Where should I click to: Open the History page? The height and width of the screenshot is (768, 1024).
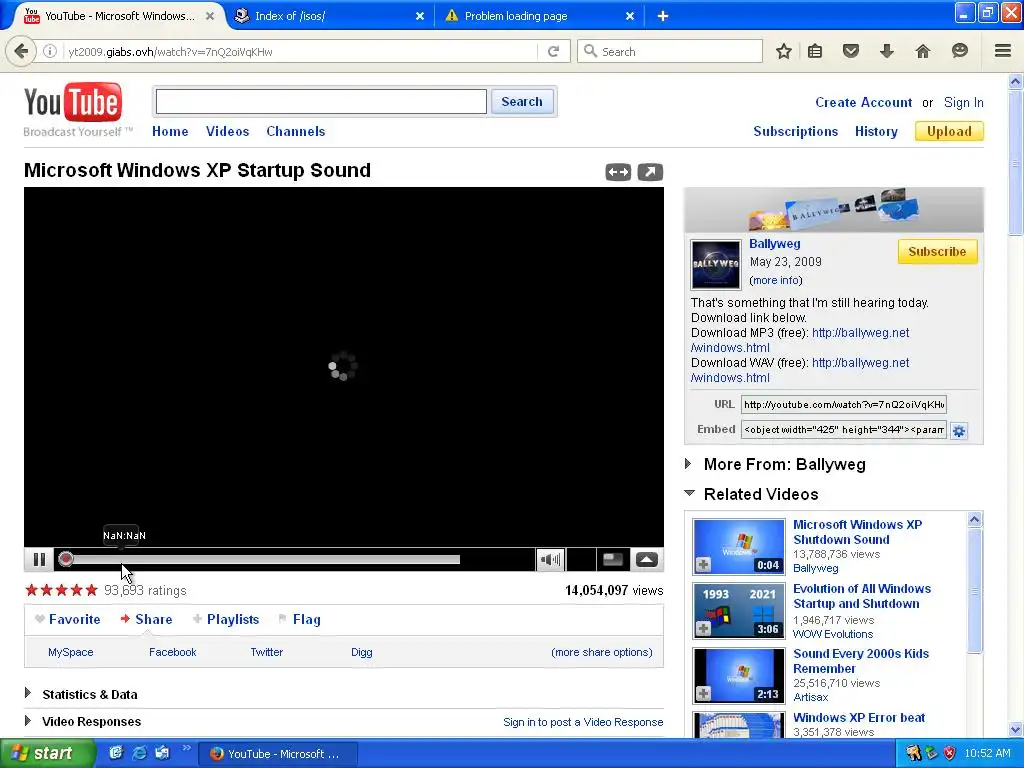click(876, 131)
